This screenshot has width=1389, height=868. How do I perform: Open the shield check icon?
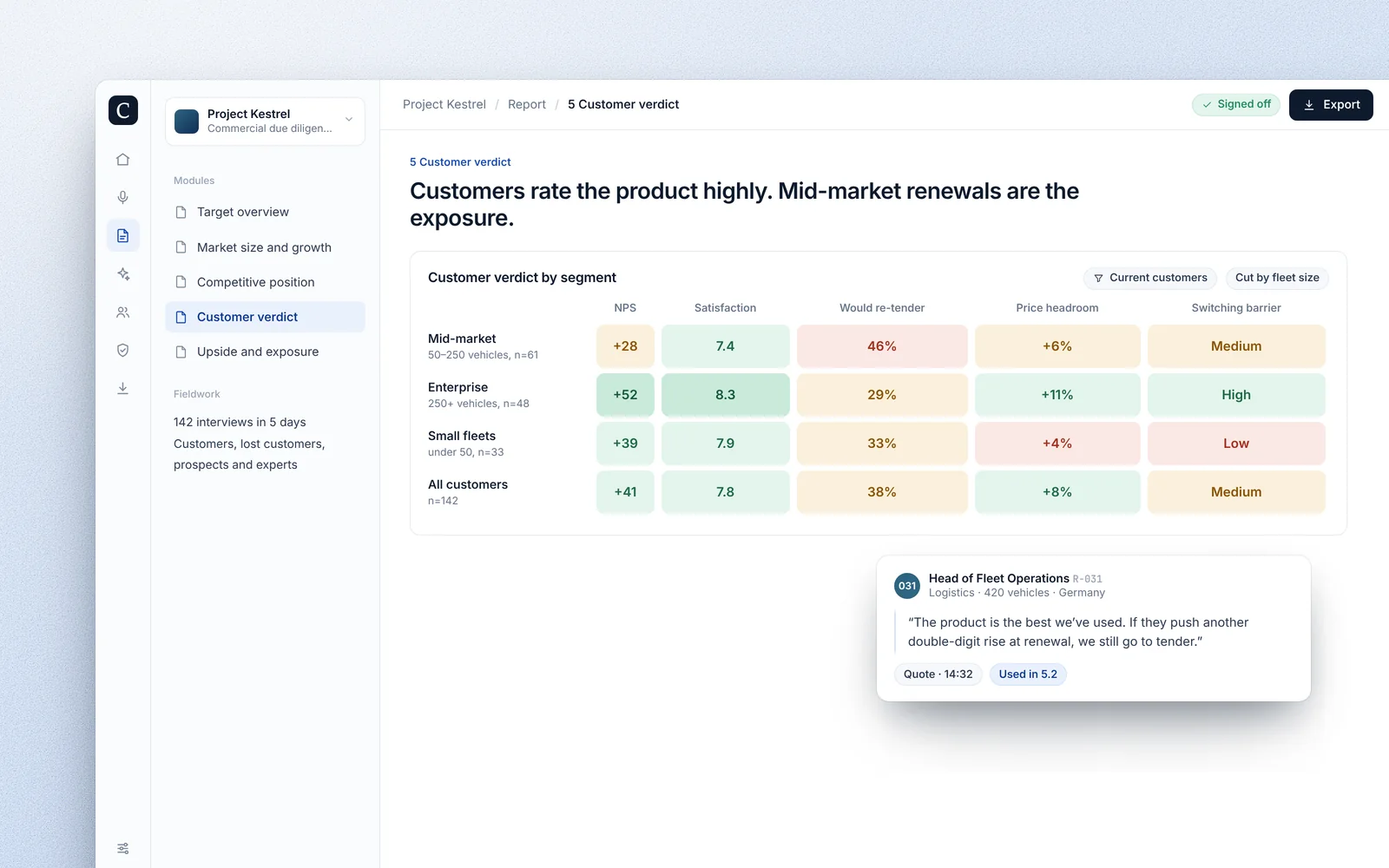[123, 351]
